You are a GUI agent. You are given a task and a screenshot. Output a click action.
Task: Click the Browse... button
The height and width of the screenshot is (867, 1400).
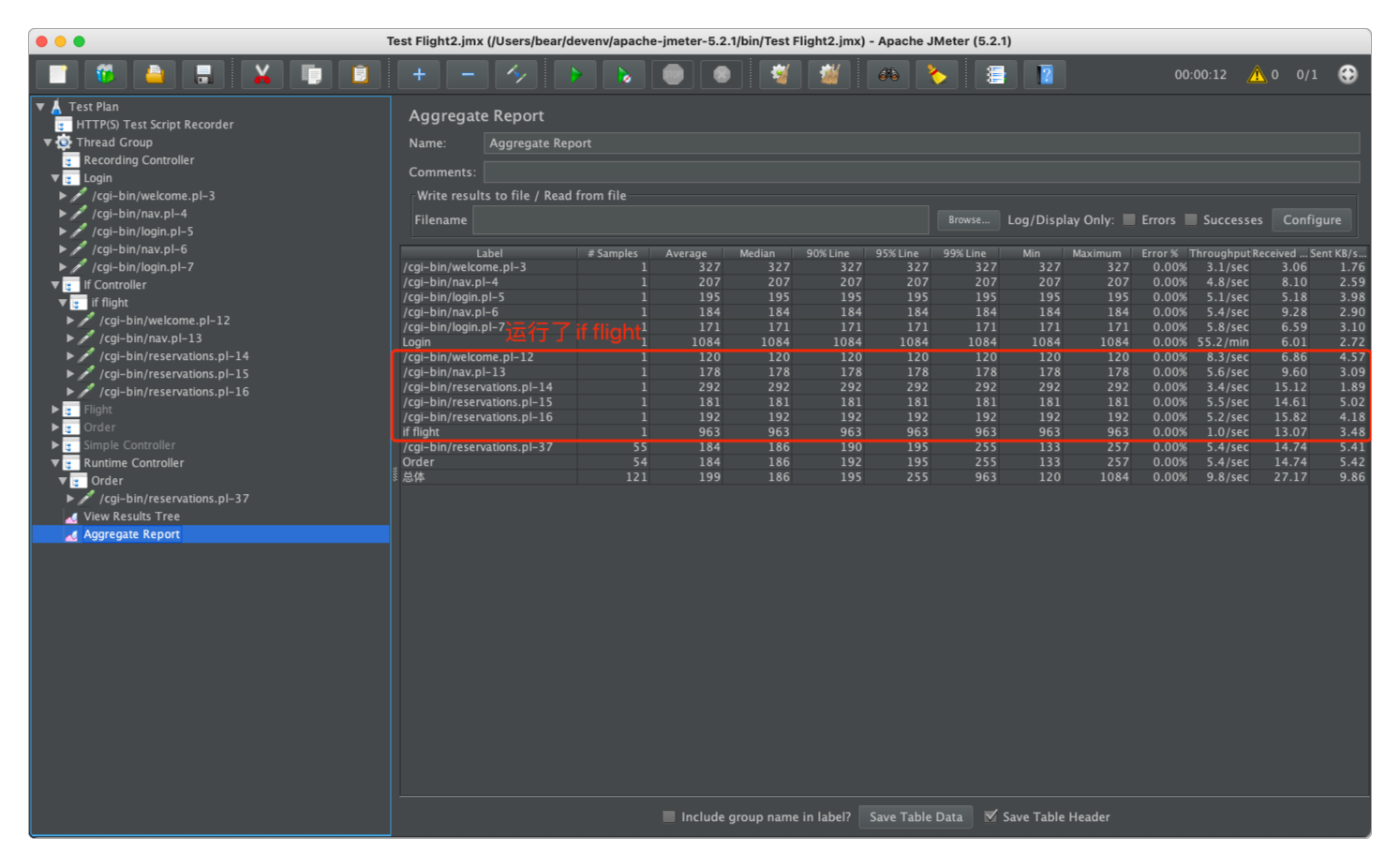tap(968, 219)
